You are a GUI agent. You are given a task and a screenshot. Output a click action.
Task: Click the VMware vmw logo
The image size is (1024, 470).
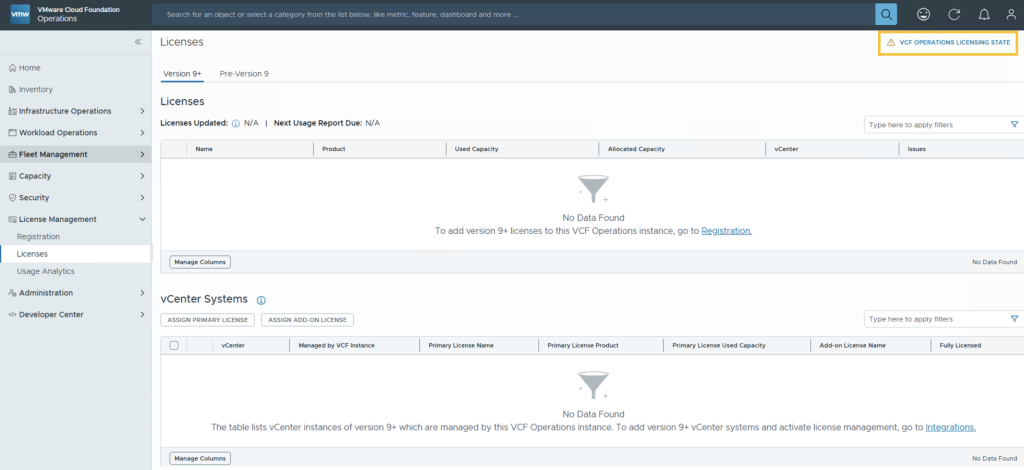click(x=20, y=14)
